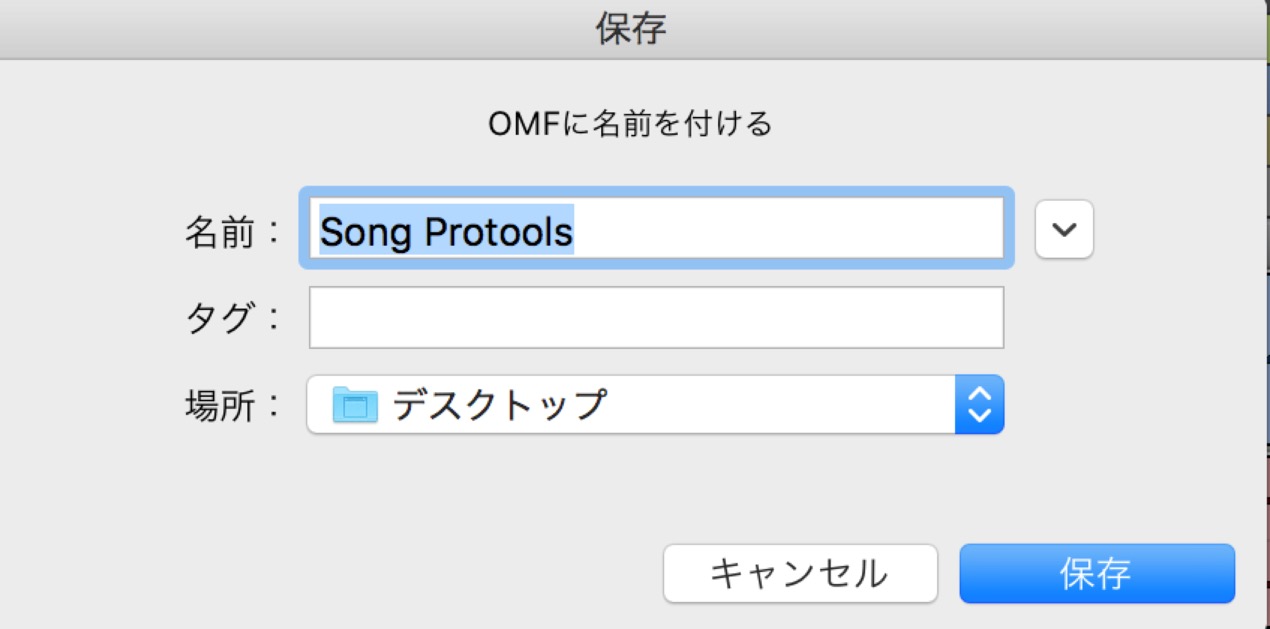
Task: Click the blue up-down arrows of 場所 popup
Action: pyautogui.click(x=979, y=404)
